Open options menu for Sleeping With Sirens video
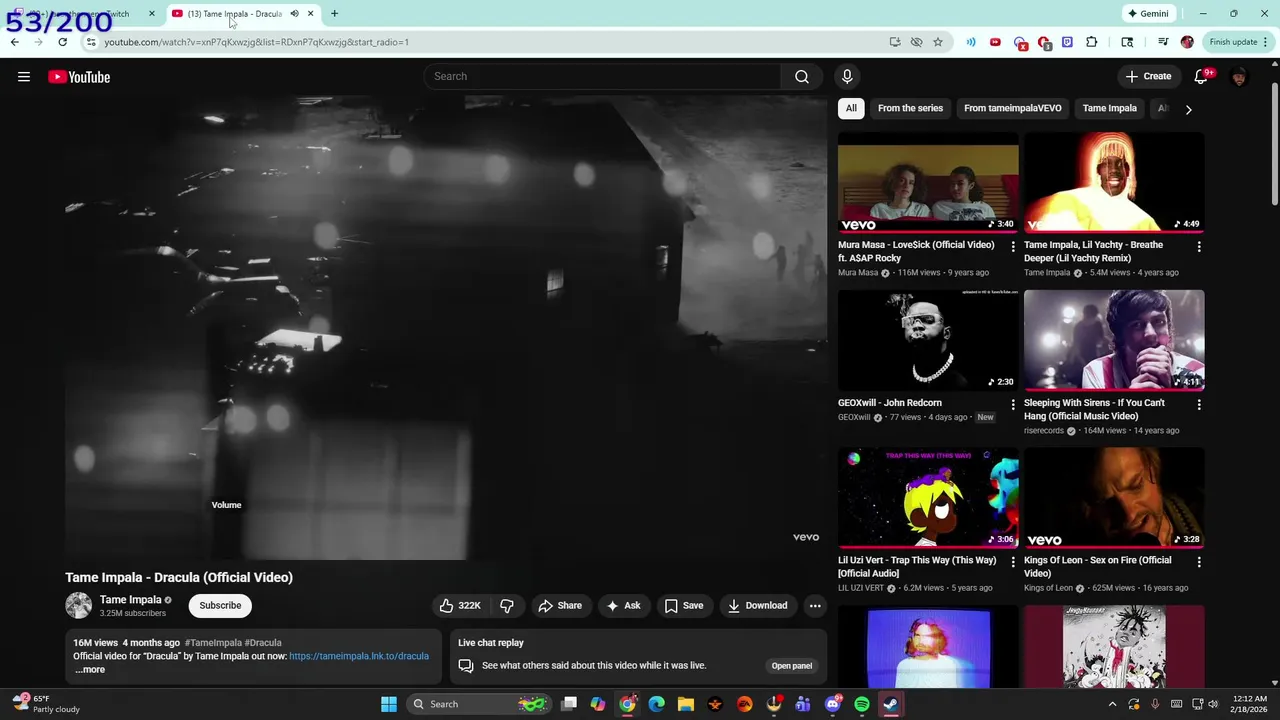The height and width of the screenshot is (720, 1280). click(x=1199, y=404)
